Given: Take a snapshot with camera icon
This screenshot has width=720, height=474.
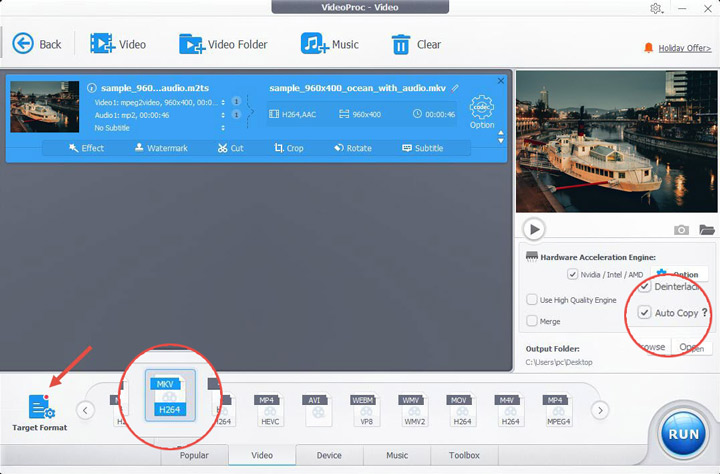Looking at the screenshot, I should (681, 229).
